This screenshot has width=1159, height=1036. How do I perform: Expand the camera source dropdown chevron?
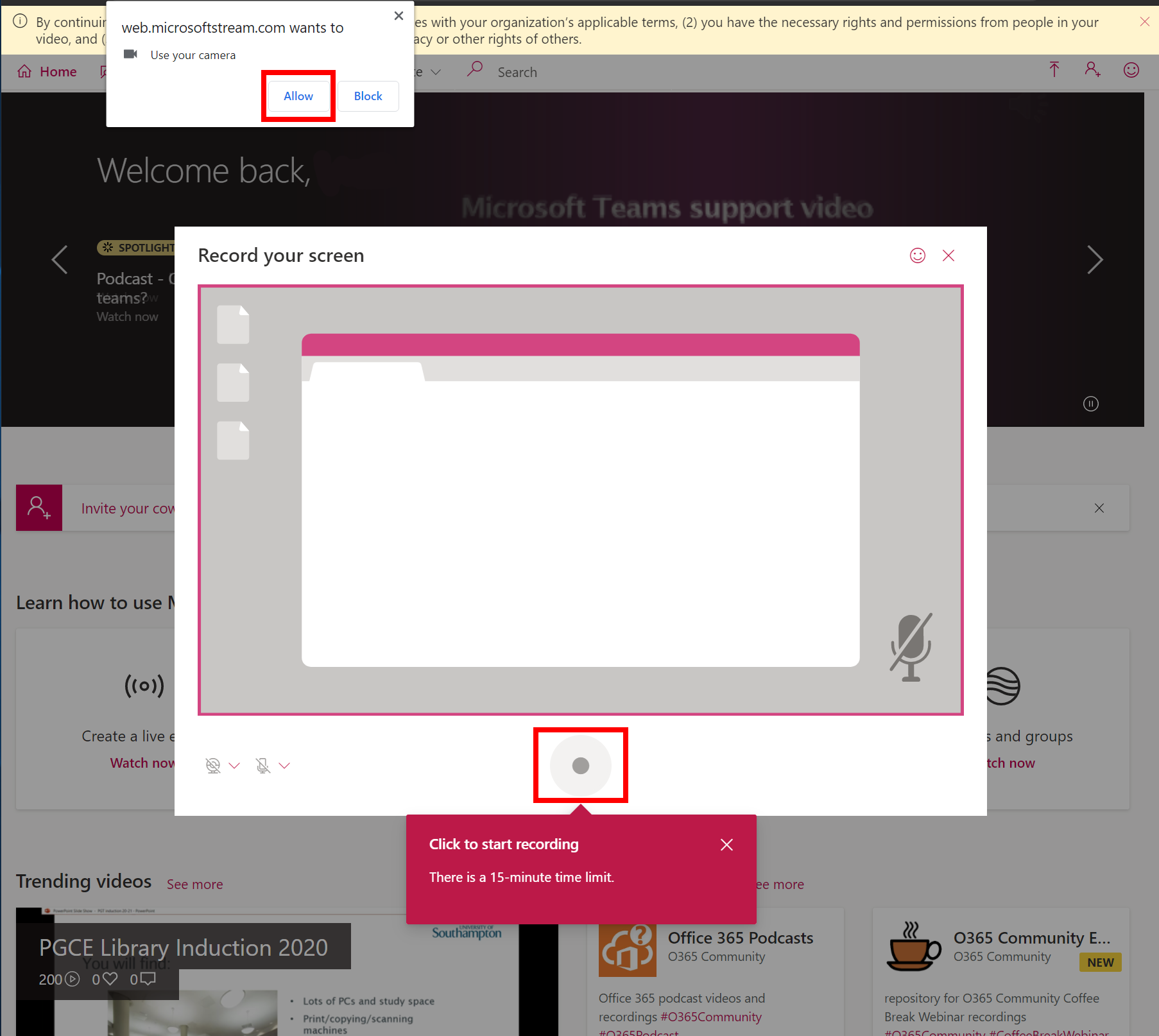click(234, 765)
